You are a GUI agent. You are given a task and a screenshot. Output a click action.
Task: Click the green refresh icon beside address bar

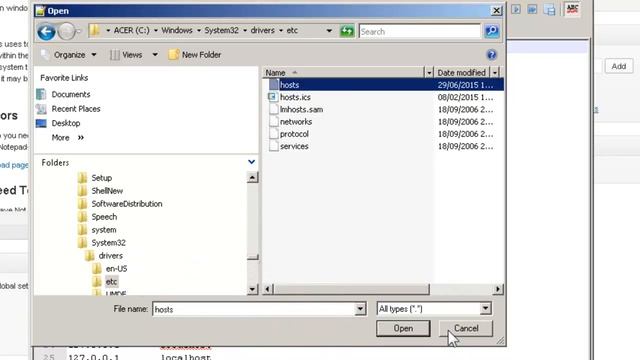pos(347,31)
